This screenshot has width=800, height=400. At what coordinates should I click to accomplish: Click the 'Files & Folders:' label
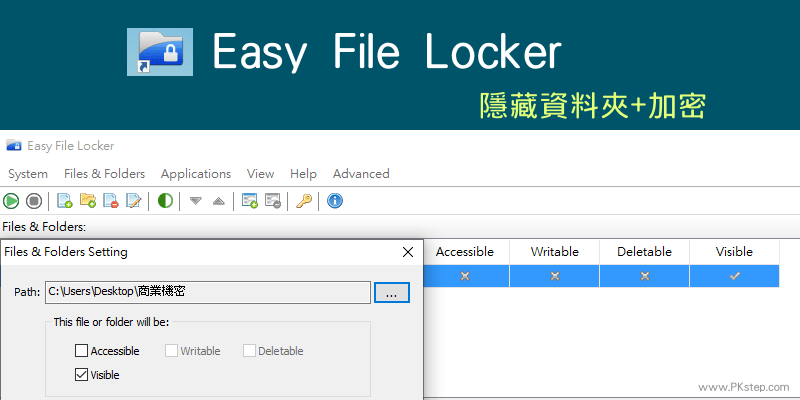click(44, 227)
